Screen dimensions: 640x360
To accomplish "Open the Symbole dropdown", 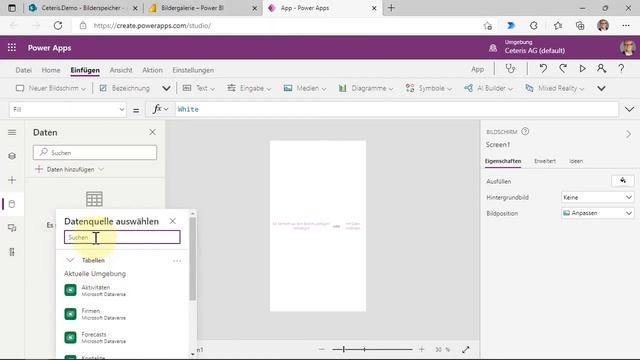I will 429,88.
